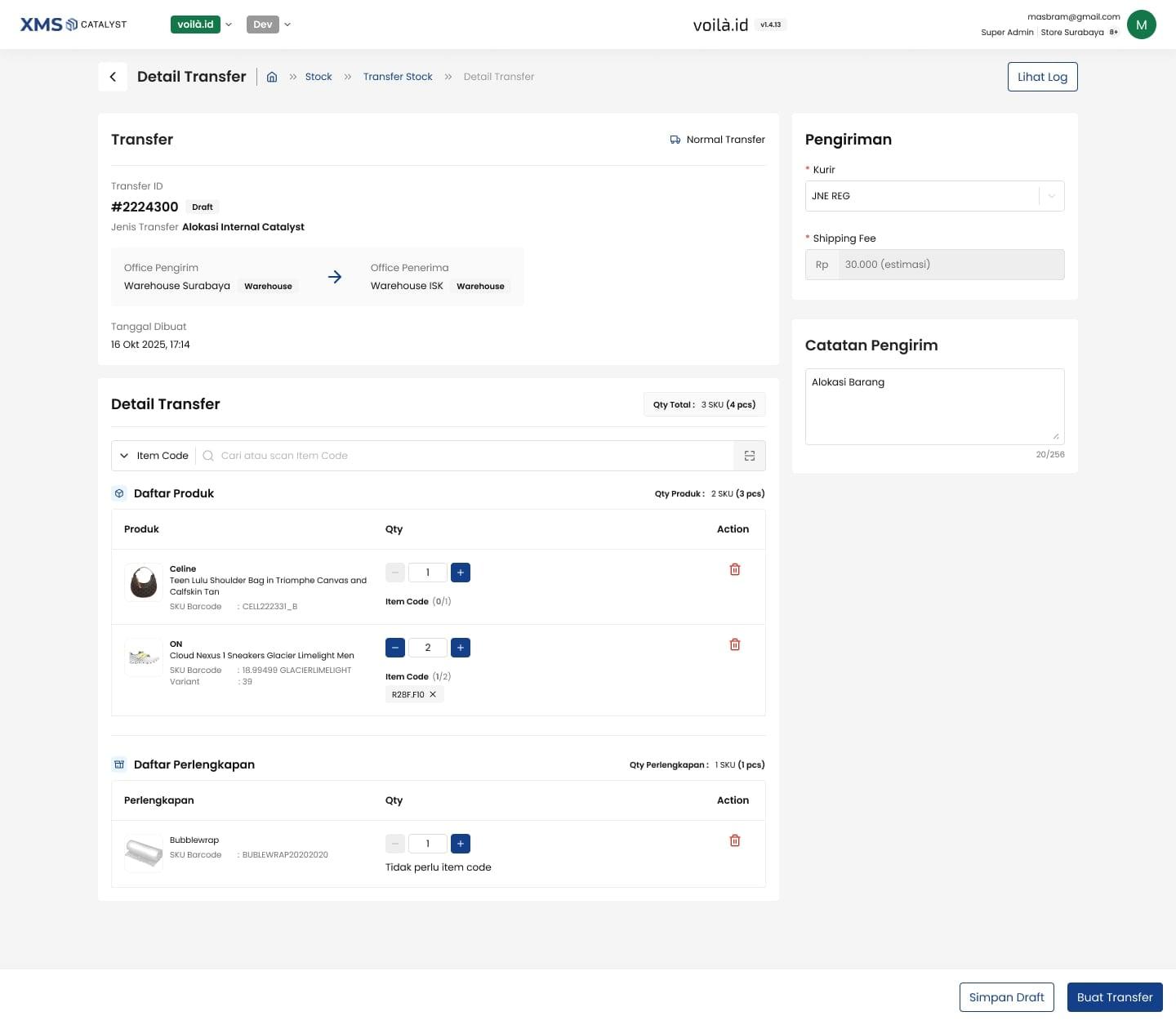Click the Cloud Nexus sneakers thumbnail

coord(144,657)
